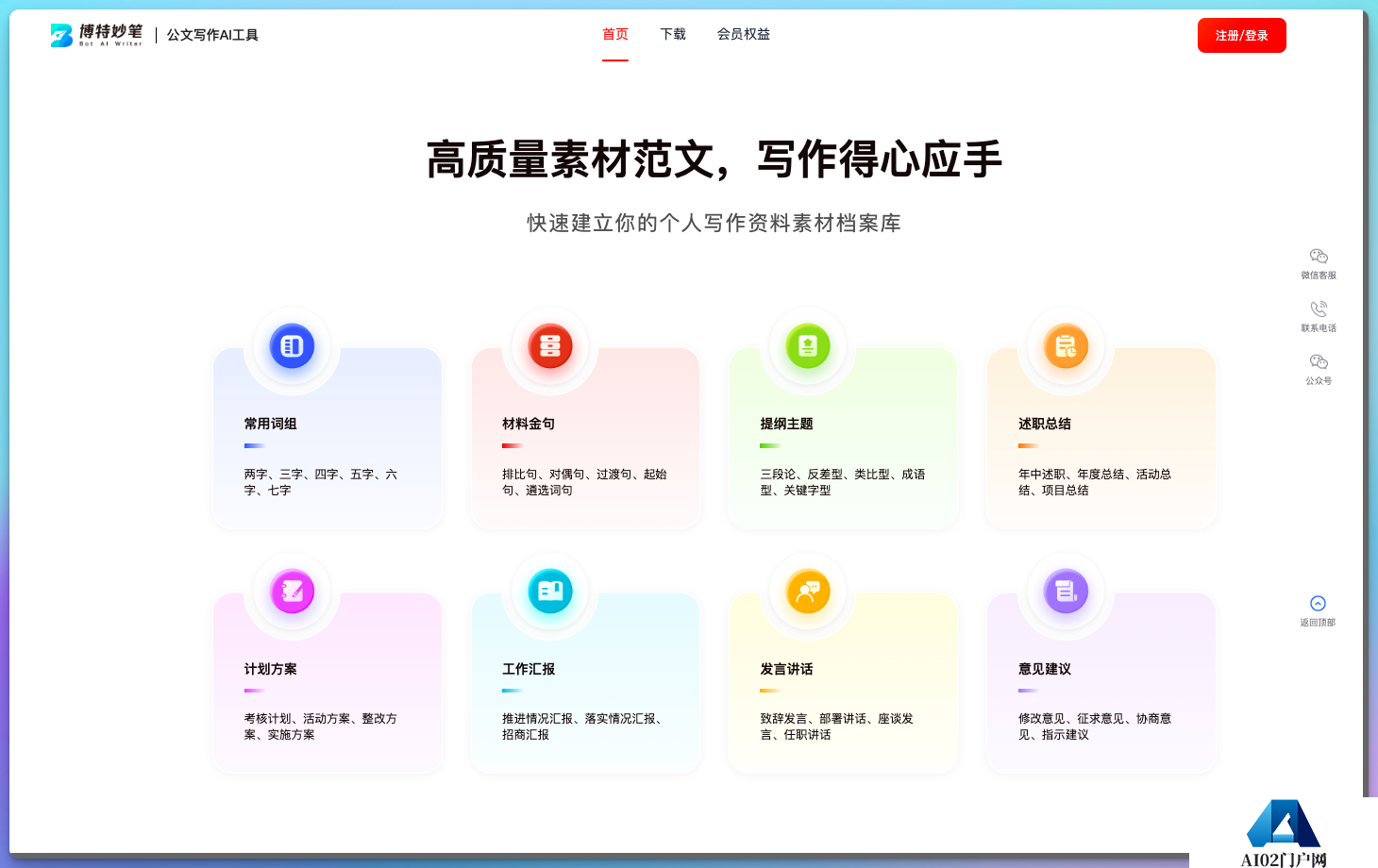Viewport: 1378px width, 868px height.
Task: Open the 提纲主题 green icon
Action: tap(808, 346)
